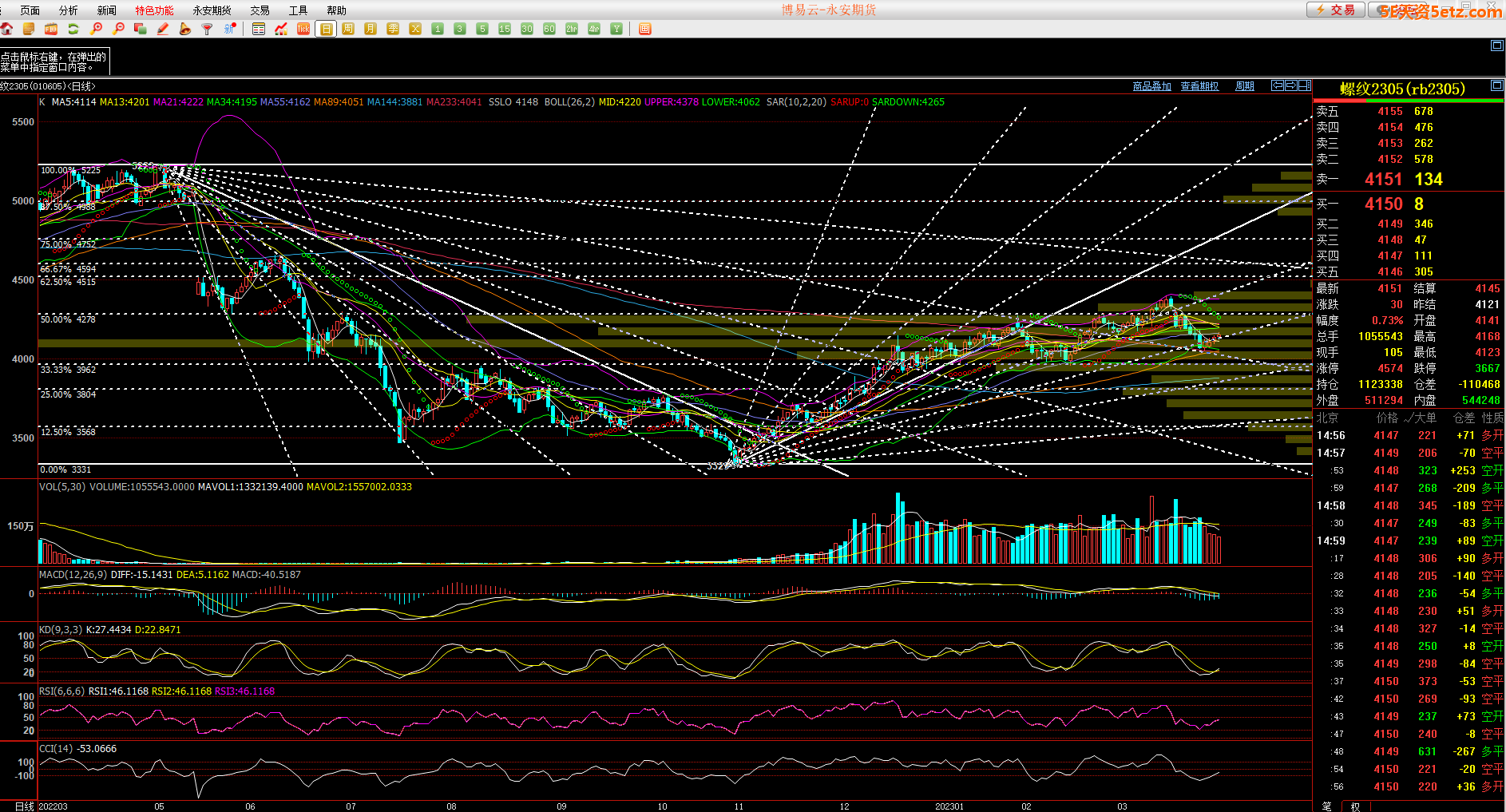Viewport: 1506px width, 812px height.
Task: Click the SAR(10,2,20) label
Action: 796,102
